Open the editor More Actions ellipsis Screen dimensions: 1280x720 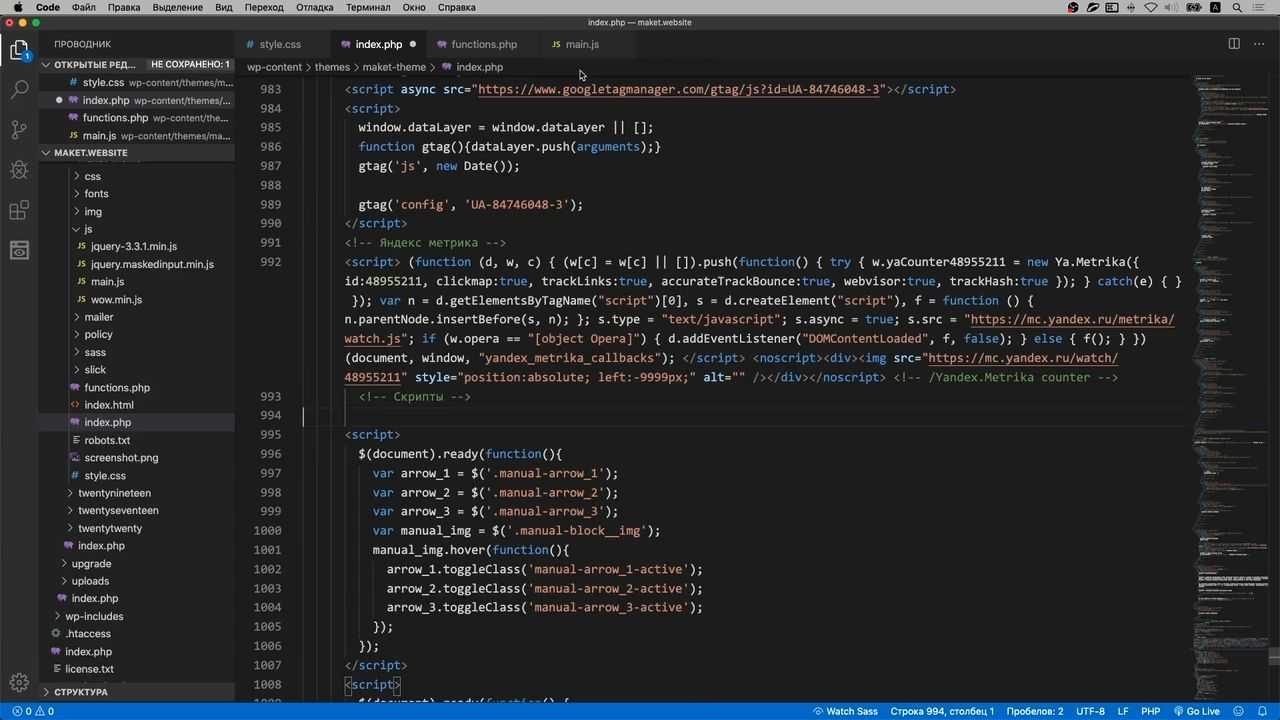coord(1260,44)
